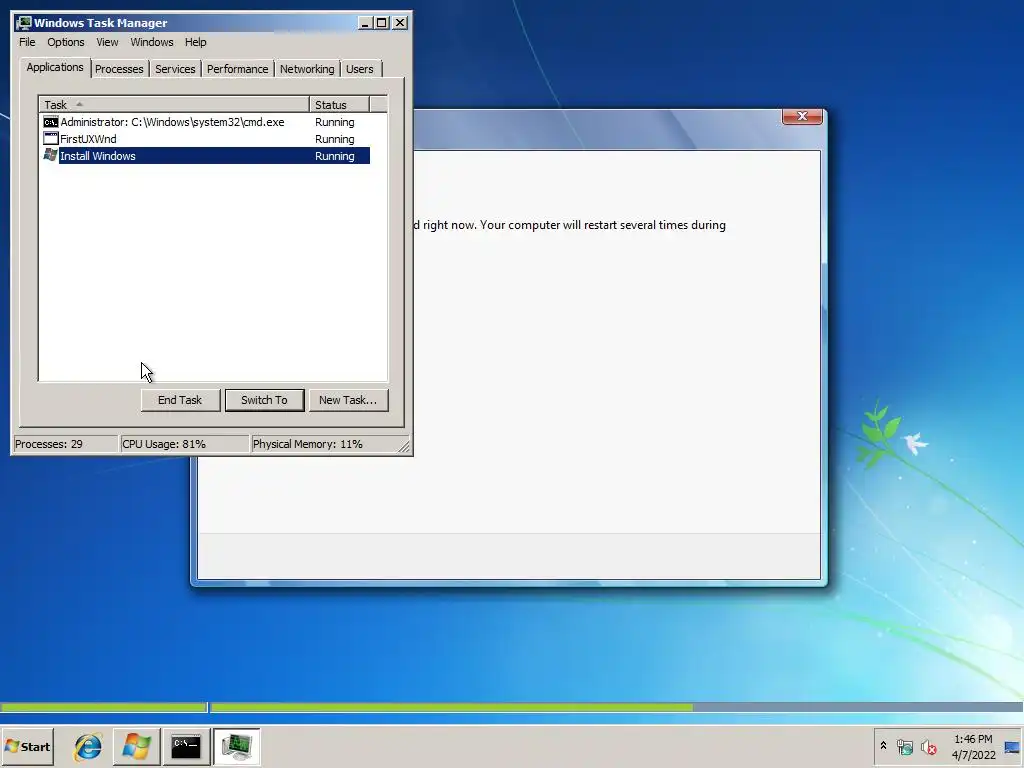
Task: Open the File menu
Action: tap(27, 42)
